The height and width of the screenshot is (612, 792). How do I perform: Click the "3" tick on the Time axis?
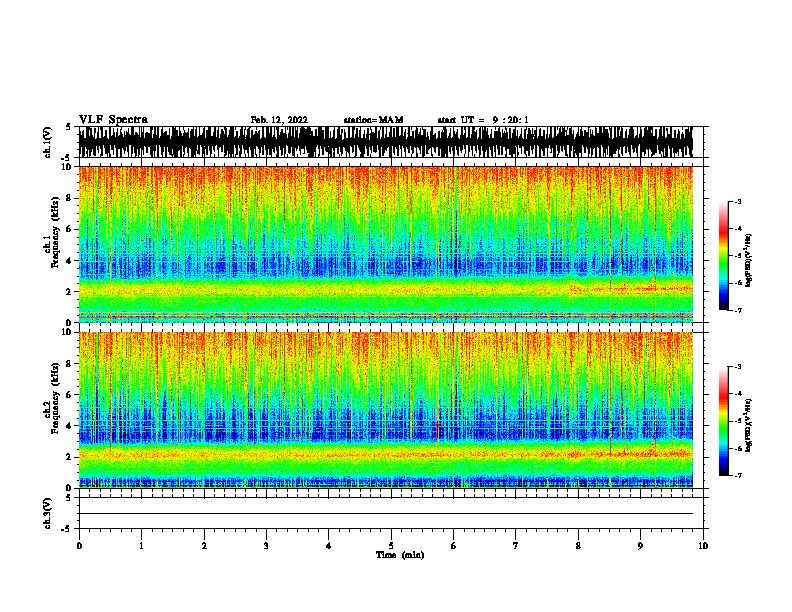(266, 546)
